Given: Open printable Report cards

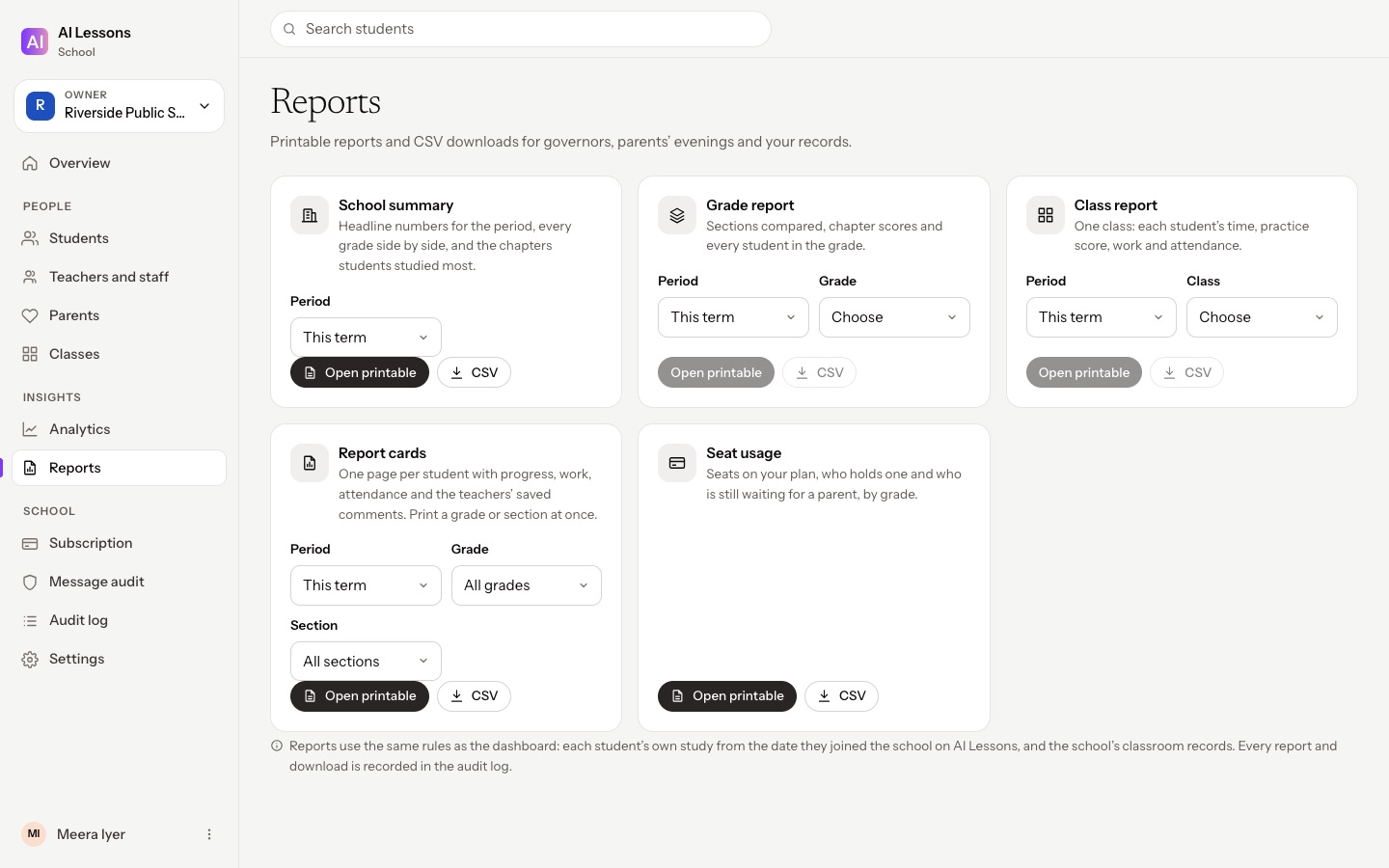Looking at the screenshot, I should 360,696.
